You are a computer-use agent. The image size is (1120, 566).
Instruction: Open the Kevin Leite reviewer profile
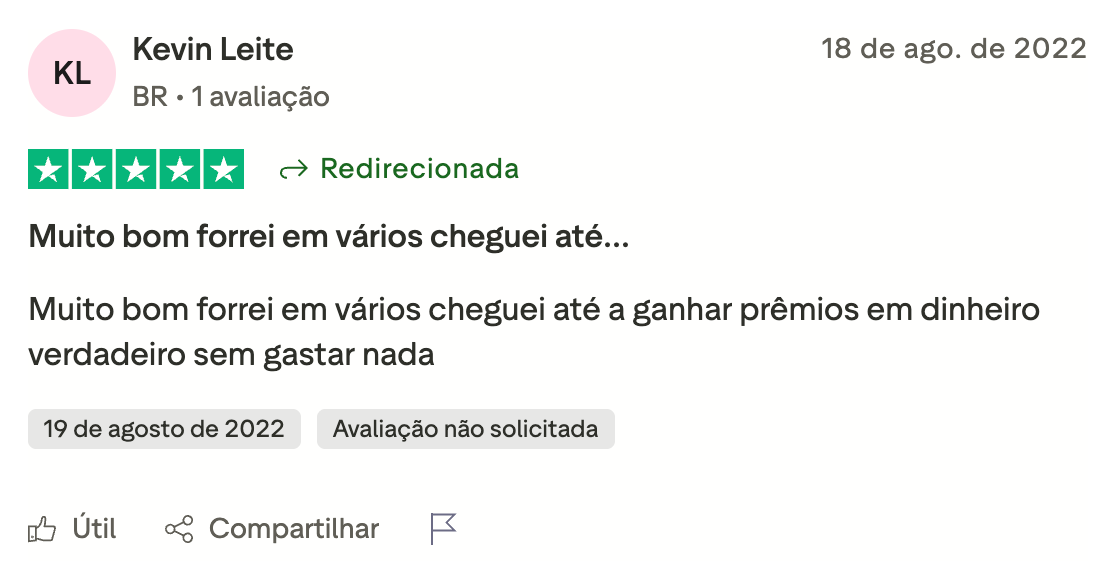pos(213,49)
